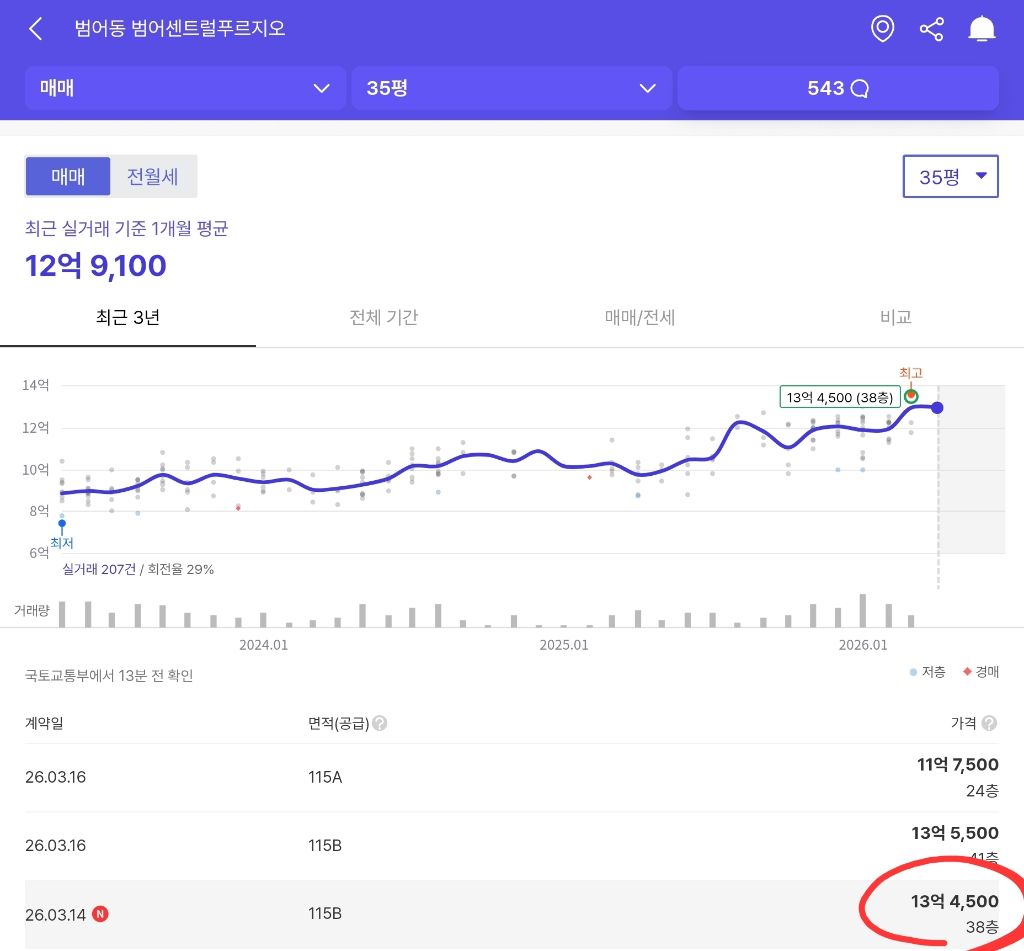Click the blue endpoint dot on chart line
1024x951 pixels.
[937, 408]
